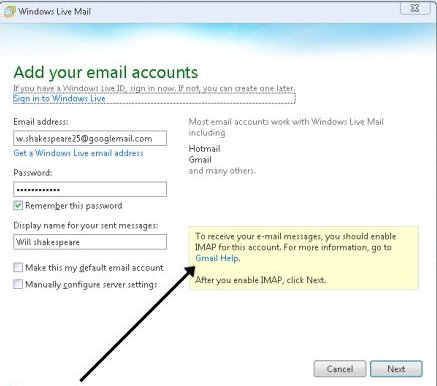Open the Gmail Help link

coord(217,258)
